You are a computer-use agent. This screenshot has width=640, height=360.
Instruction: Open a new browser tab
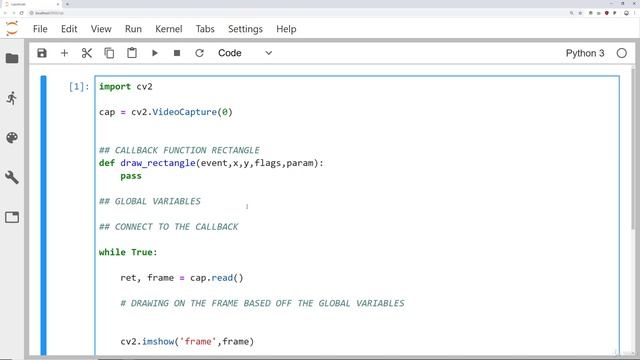point(67,4)
